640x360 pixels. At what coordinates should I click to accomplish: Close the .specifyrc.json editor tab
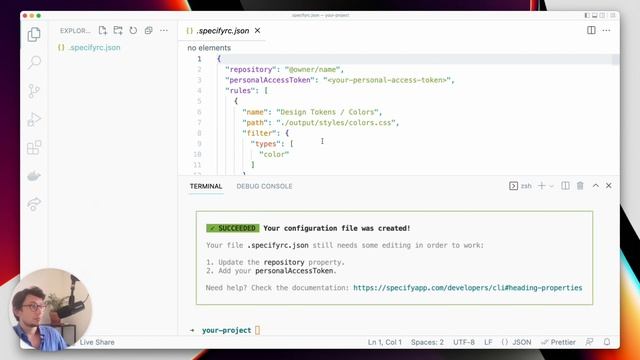click(x=258, y=31)
